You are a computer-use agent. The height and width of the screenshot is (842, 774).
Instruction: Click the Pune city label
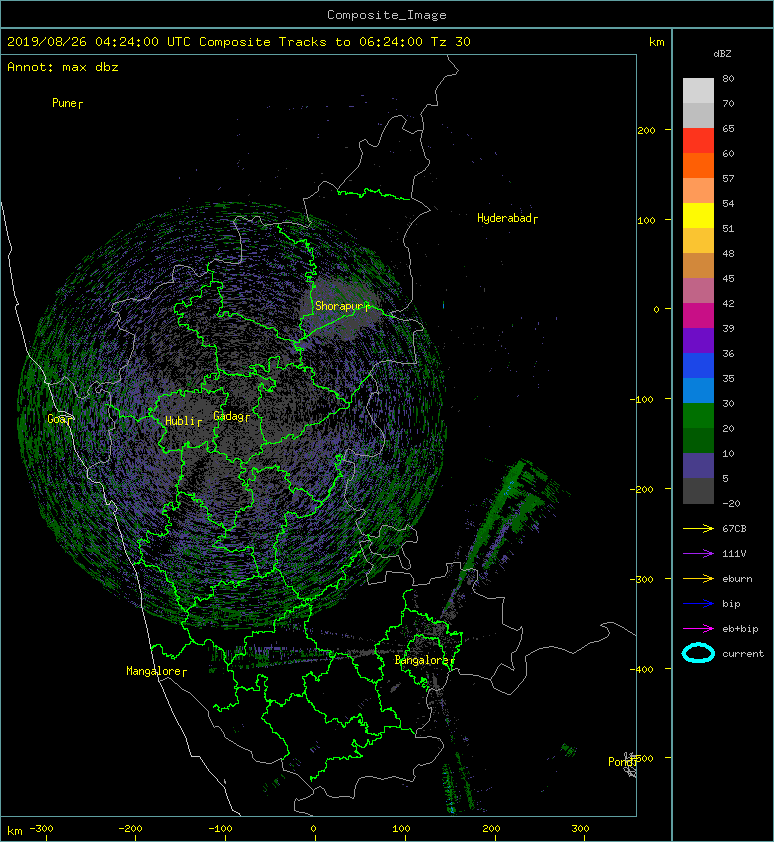coord(64,103)
